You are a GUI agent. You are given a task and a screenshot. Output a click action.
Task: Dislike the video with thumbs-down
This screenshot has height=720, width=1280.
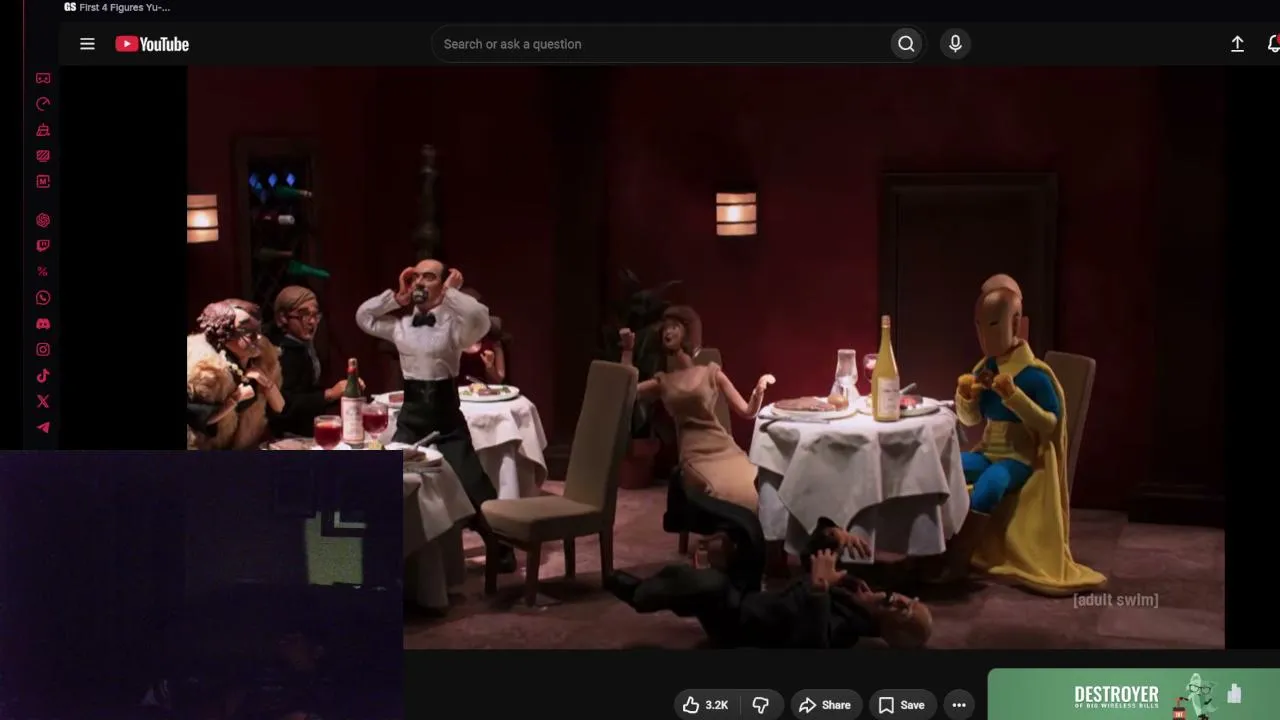[x=761, y=705]
